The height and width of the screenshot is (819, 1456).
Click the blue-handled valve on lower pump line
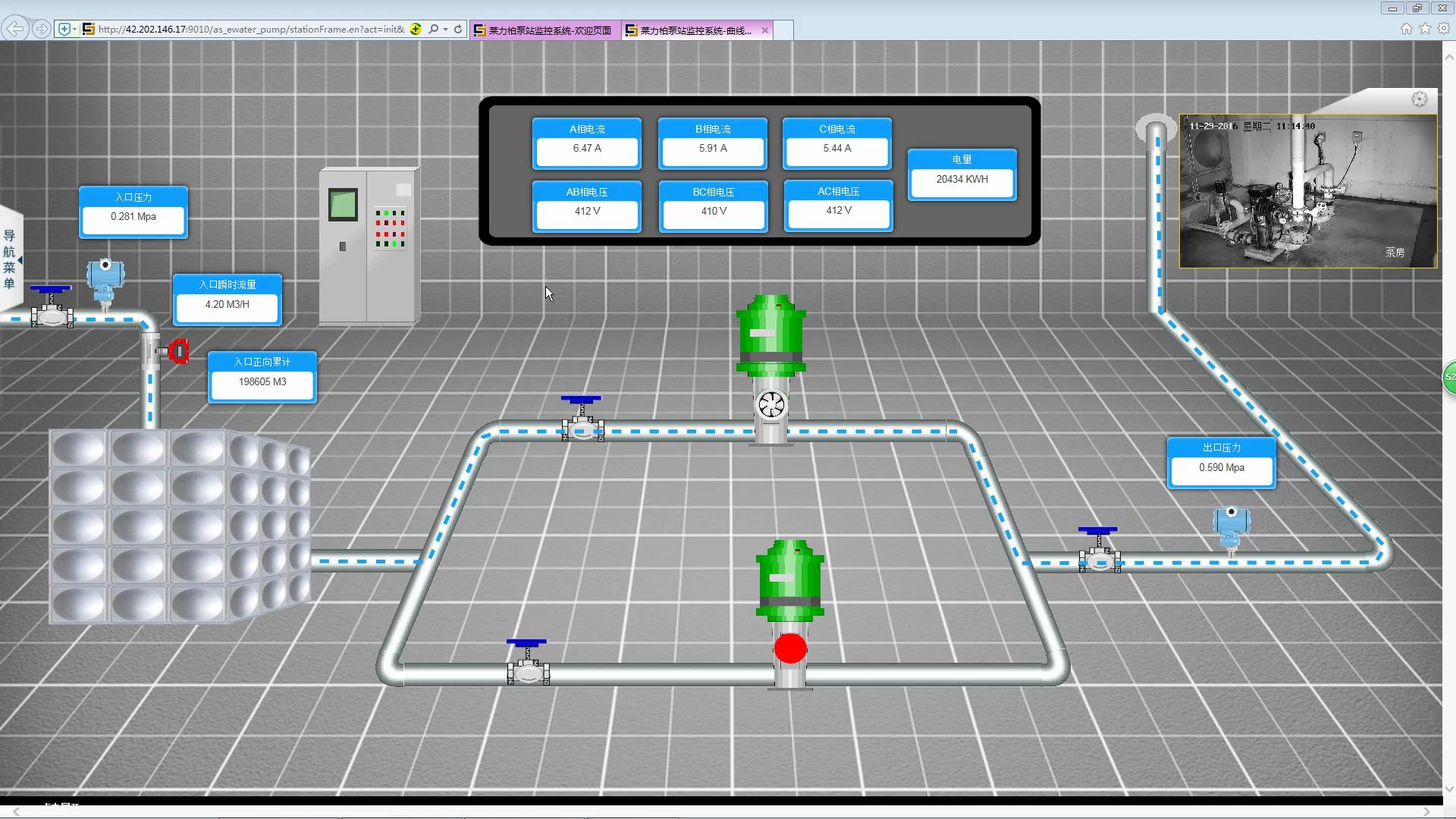pyautogui.click(x=527, y=663)
